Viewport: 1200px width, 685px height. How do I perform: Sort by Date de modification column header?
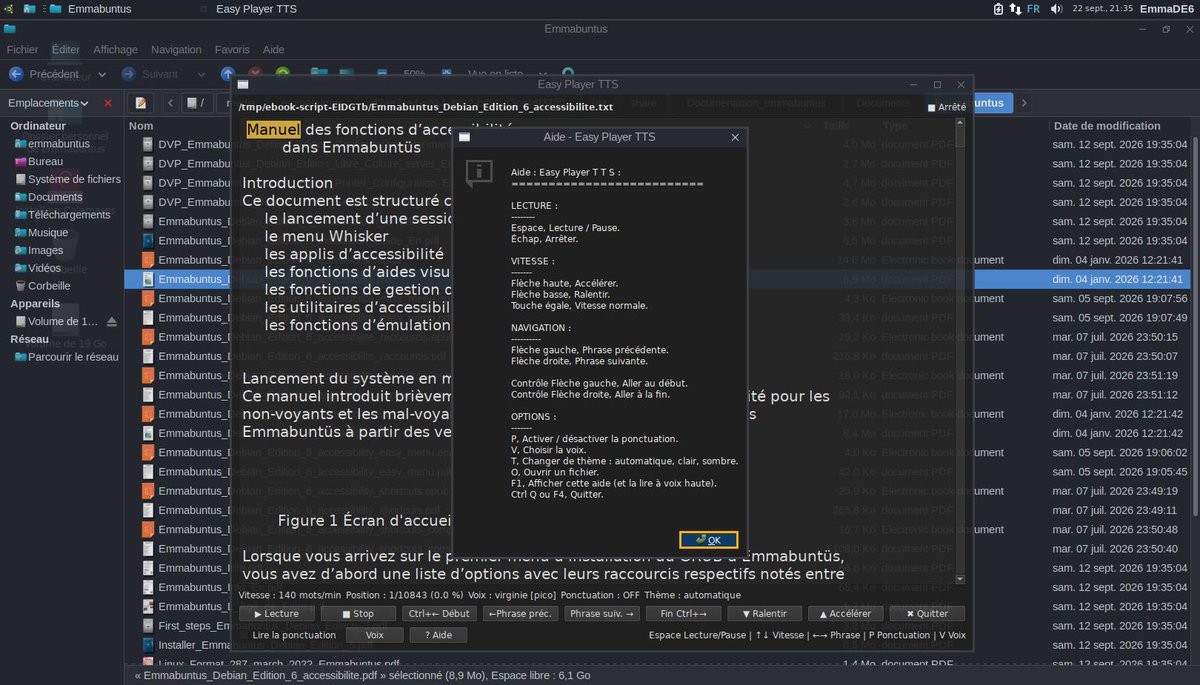(x=1107, y=126)
